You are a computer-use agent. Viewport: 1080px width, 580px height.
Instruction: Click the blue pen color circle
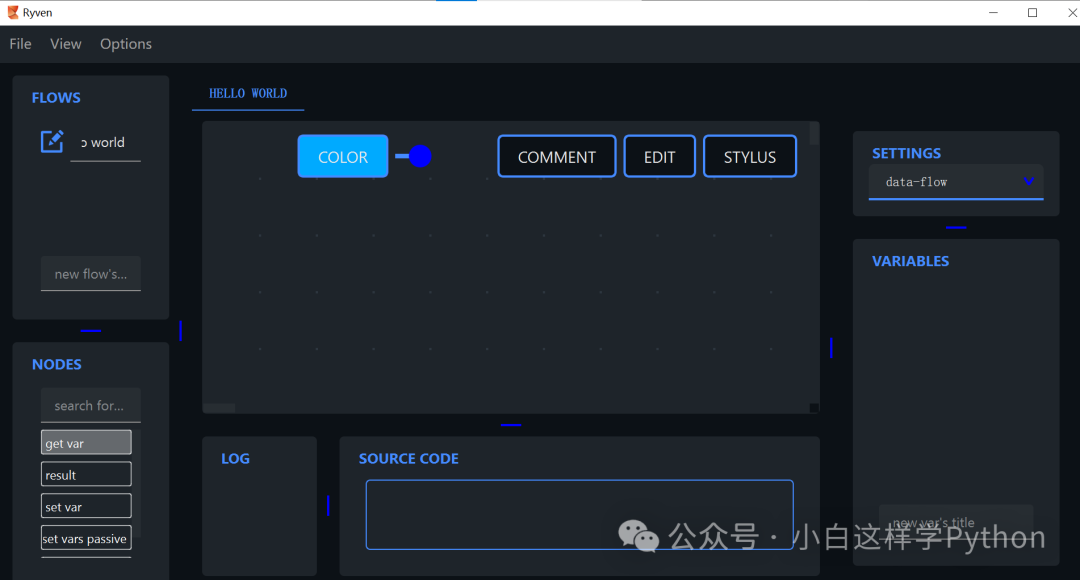[x=420, y=156]
